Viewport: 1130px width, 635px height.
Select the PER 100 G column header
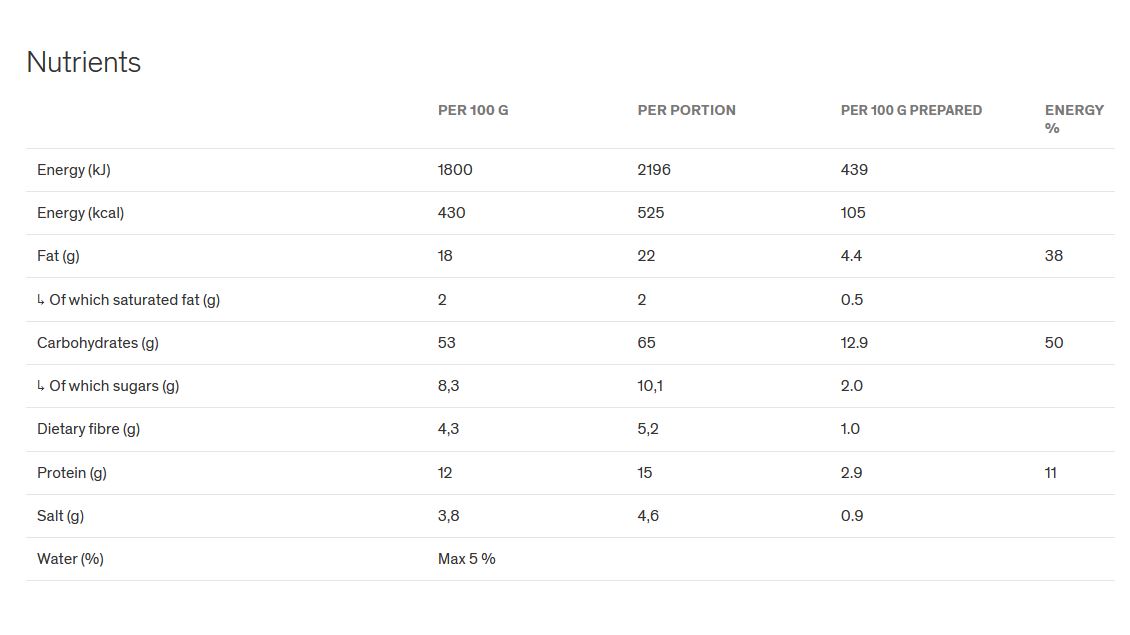tap(473, 110)
